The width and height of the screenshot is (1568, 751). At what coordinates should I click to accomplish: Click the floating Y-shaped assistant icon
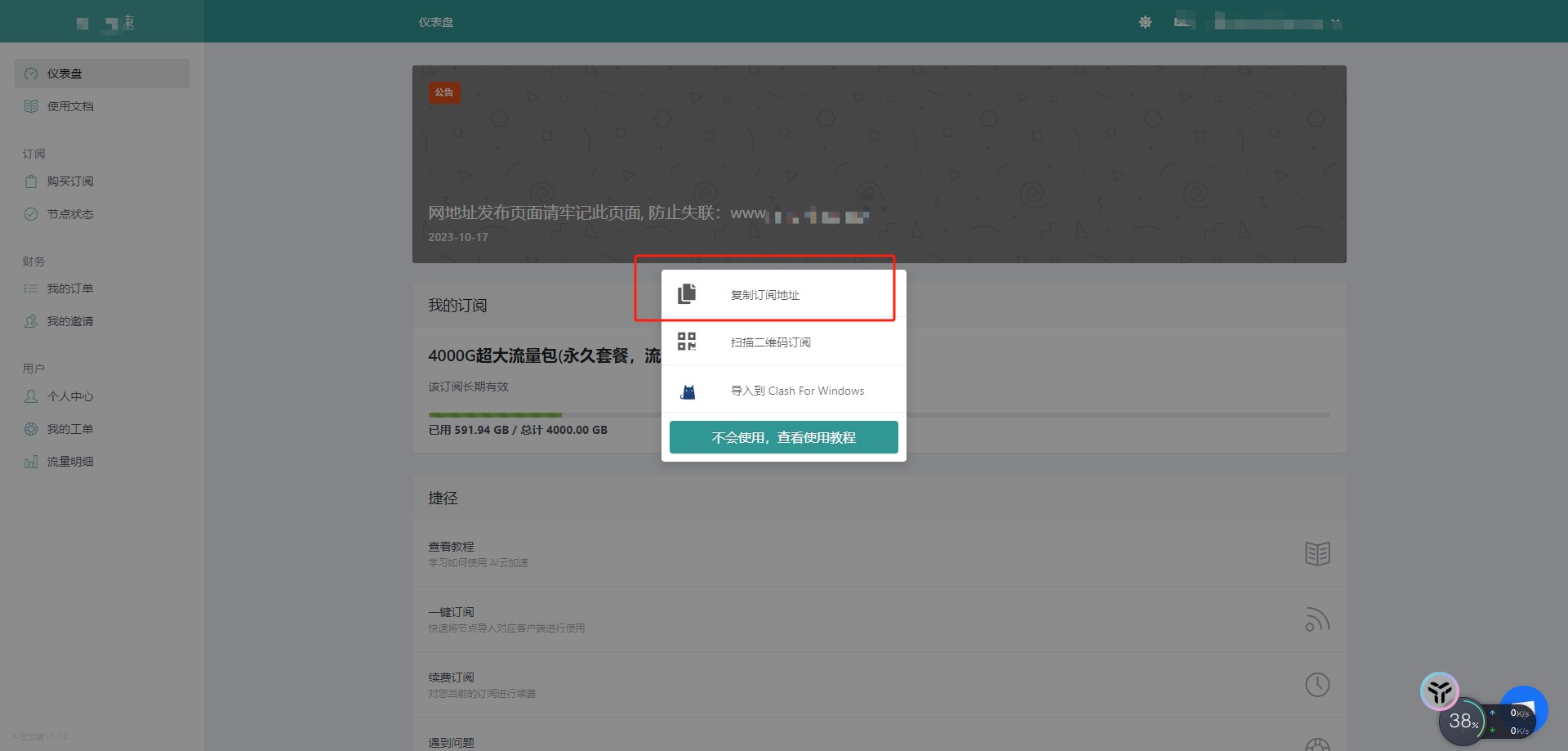click(x=1439, y=692)
